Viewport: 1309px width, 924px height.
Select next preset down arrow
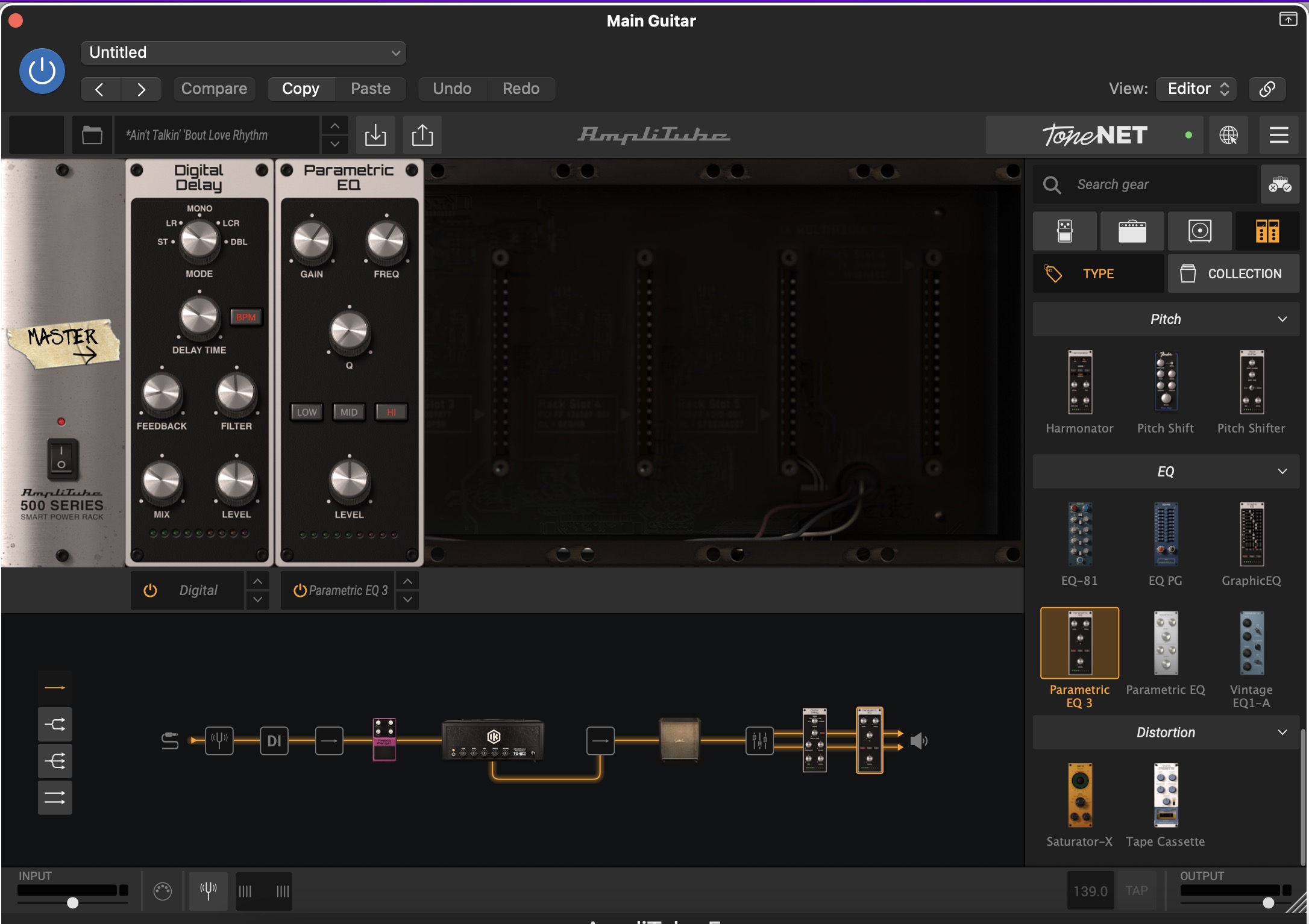click(335, 144)
